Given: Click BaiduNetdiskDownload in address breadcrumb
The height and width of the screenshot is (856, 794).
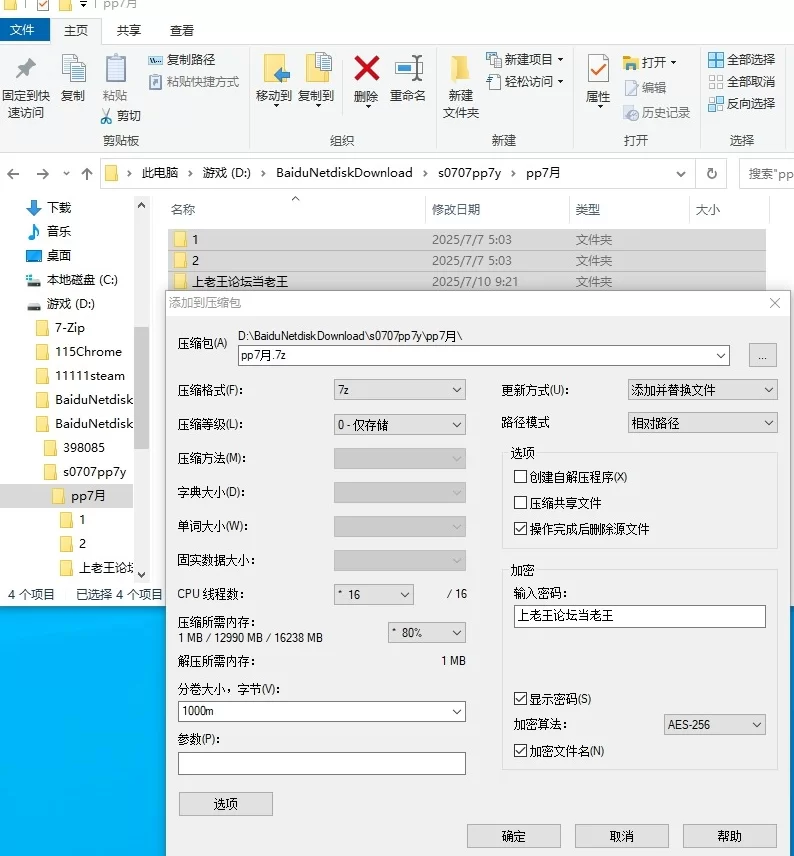Looking at the screenshot, I should [344, 173].
